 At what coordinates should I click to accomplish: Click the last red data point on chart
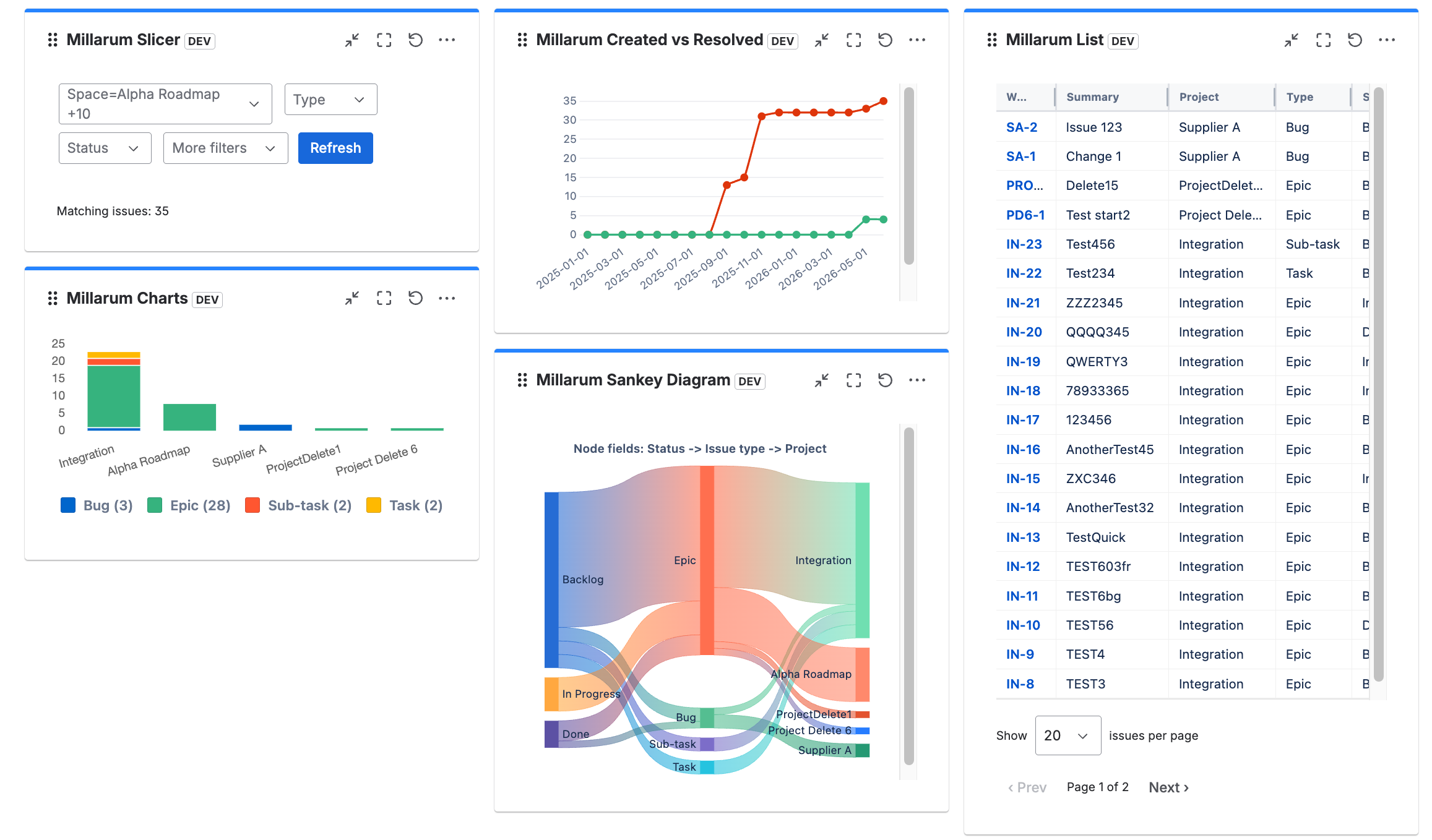883,101
